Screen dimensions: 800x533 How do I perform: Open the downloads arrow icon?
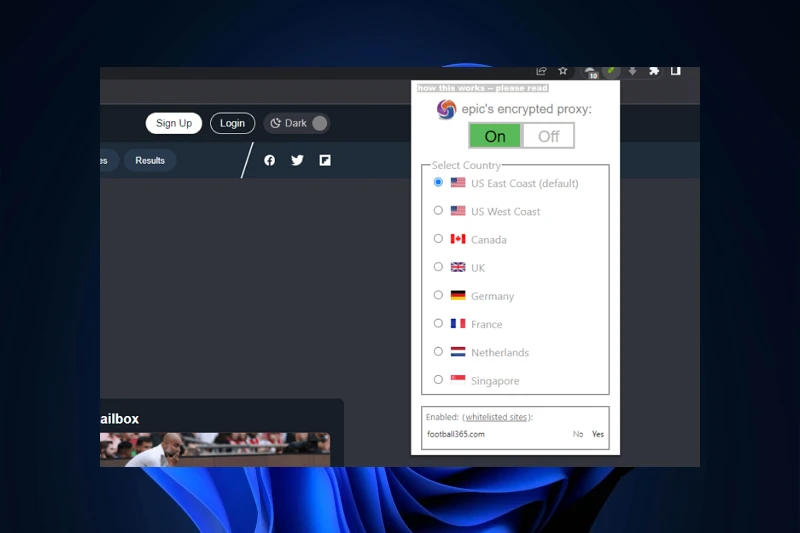[632, 71]
